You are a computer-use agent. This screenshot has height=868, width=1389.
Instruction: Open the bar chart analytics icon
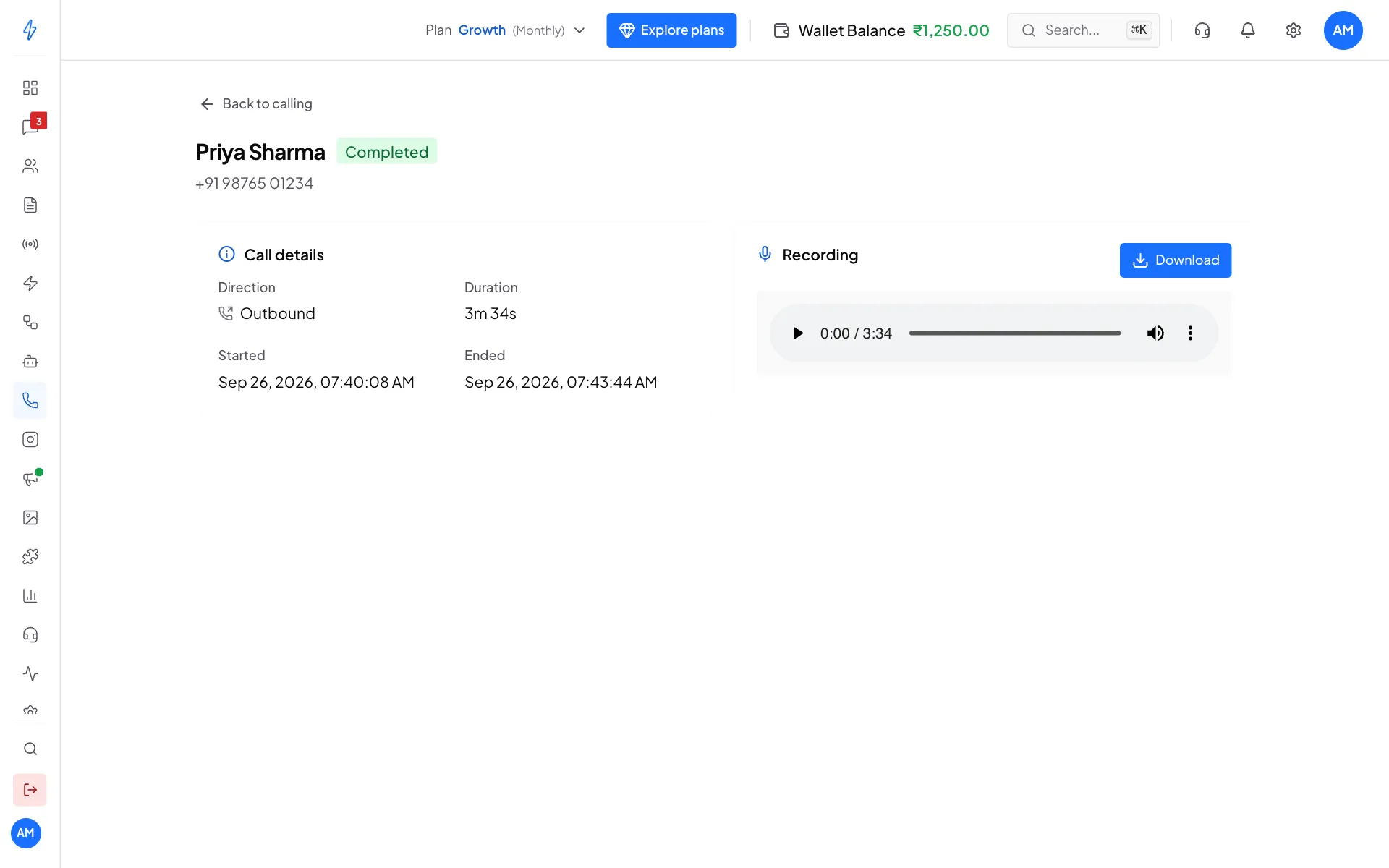(30, 596)
